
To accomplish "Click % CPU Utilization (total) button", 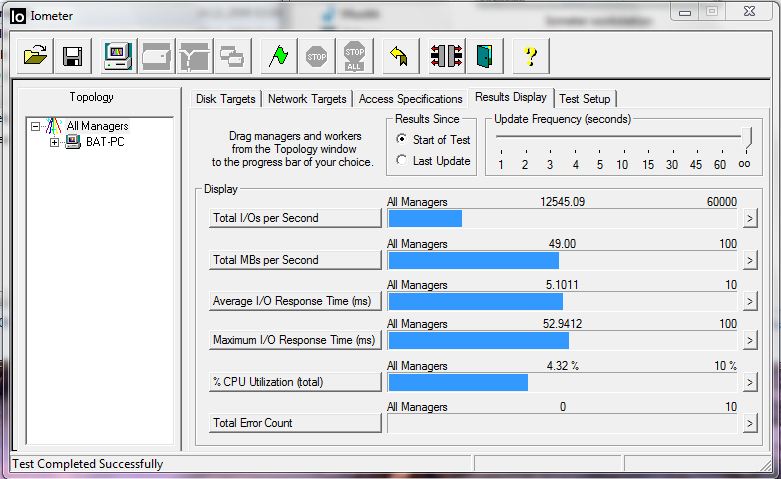I will pos(295,382).
